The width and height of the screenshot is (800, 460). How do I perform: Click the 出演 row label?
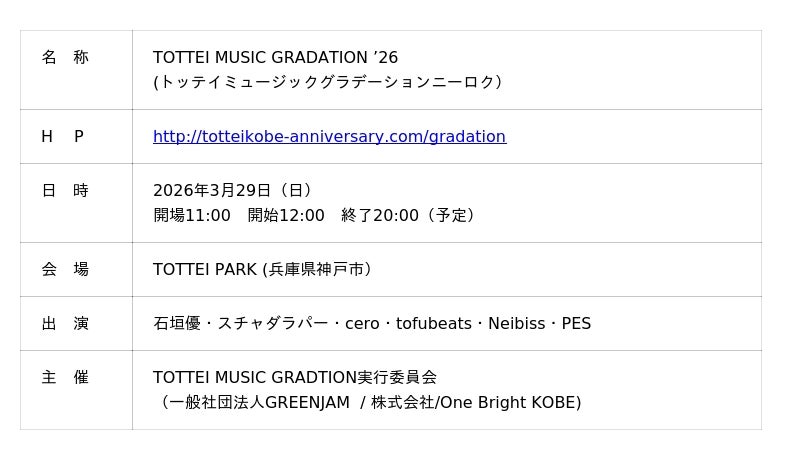pos(65,323)
